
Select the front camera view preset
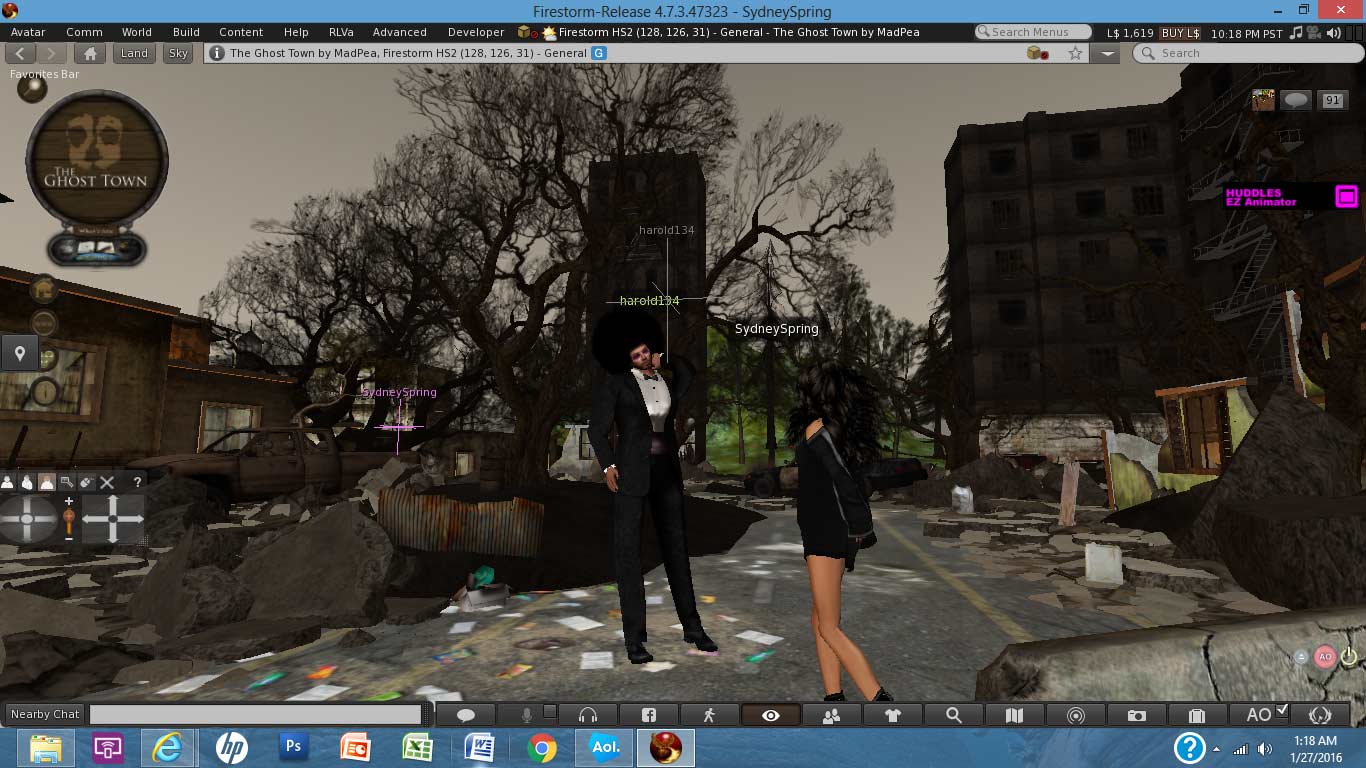(x=7, y=482)
